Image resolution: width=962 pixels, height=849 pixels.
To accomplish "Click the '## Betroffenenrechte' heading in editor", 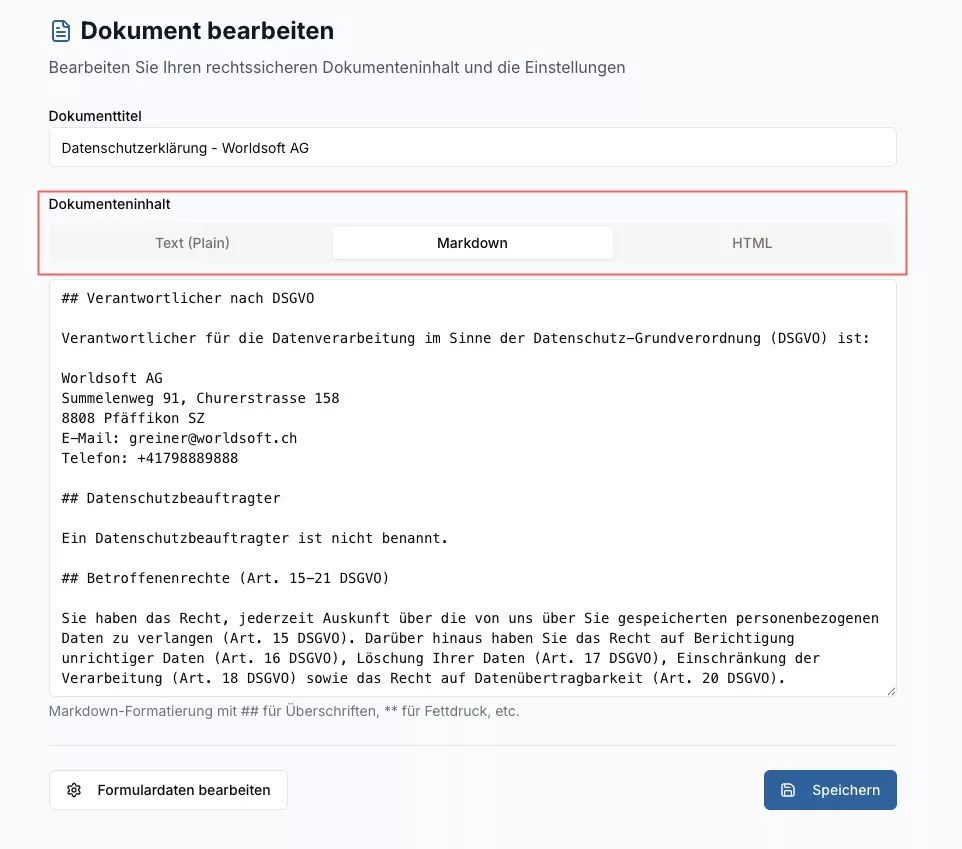I will (x=225, y=578).
